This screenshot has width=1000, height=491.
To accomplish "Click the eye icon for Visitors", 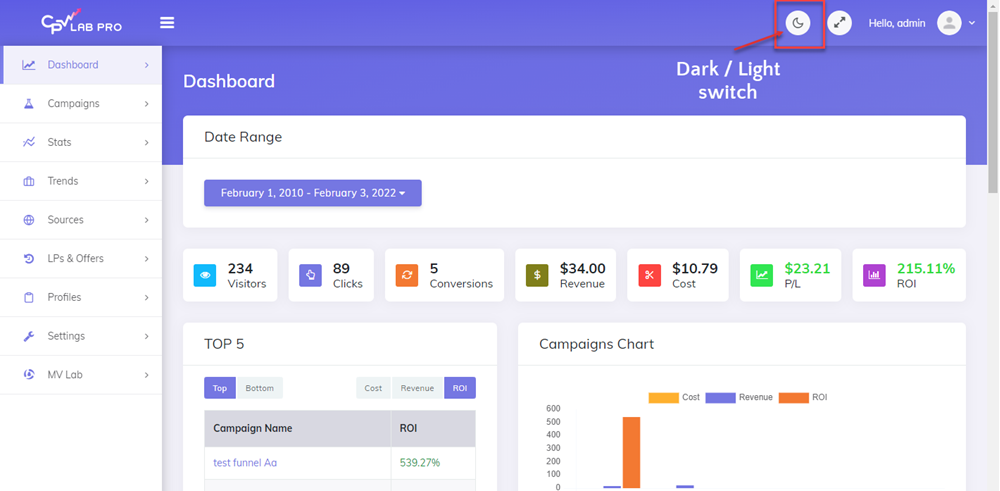I will (x=205, y=275).
